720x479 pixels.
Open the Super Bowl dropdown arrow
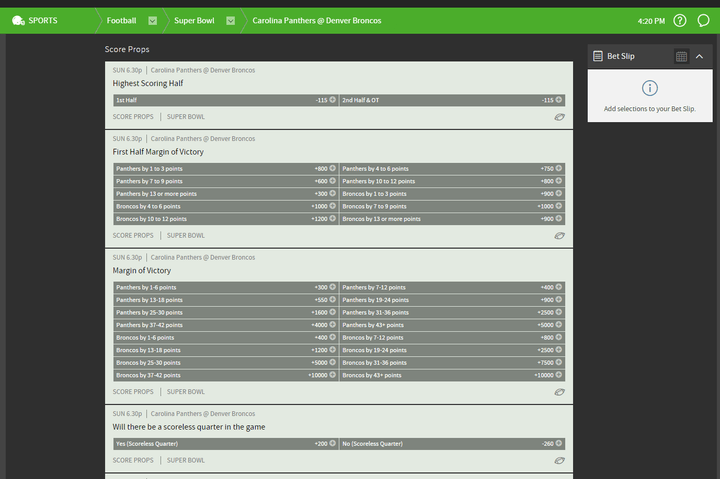coord(231,21)
